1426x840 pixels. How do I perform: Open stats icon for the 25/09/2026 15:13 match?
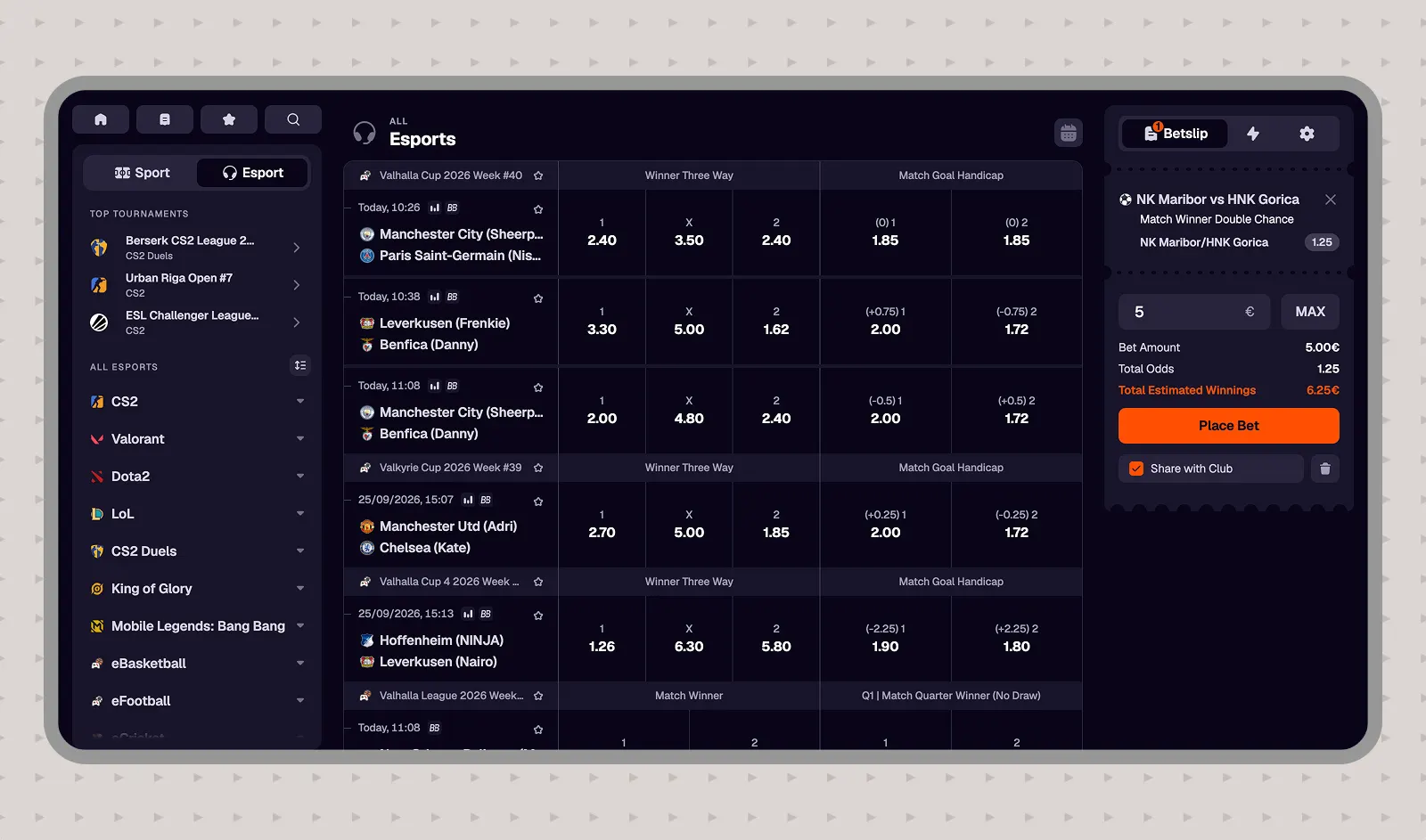coord(468,614)
